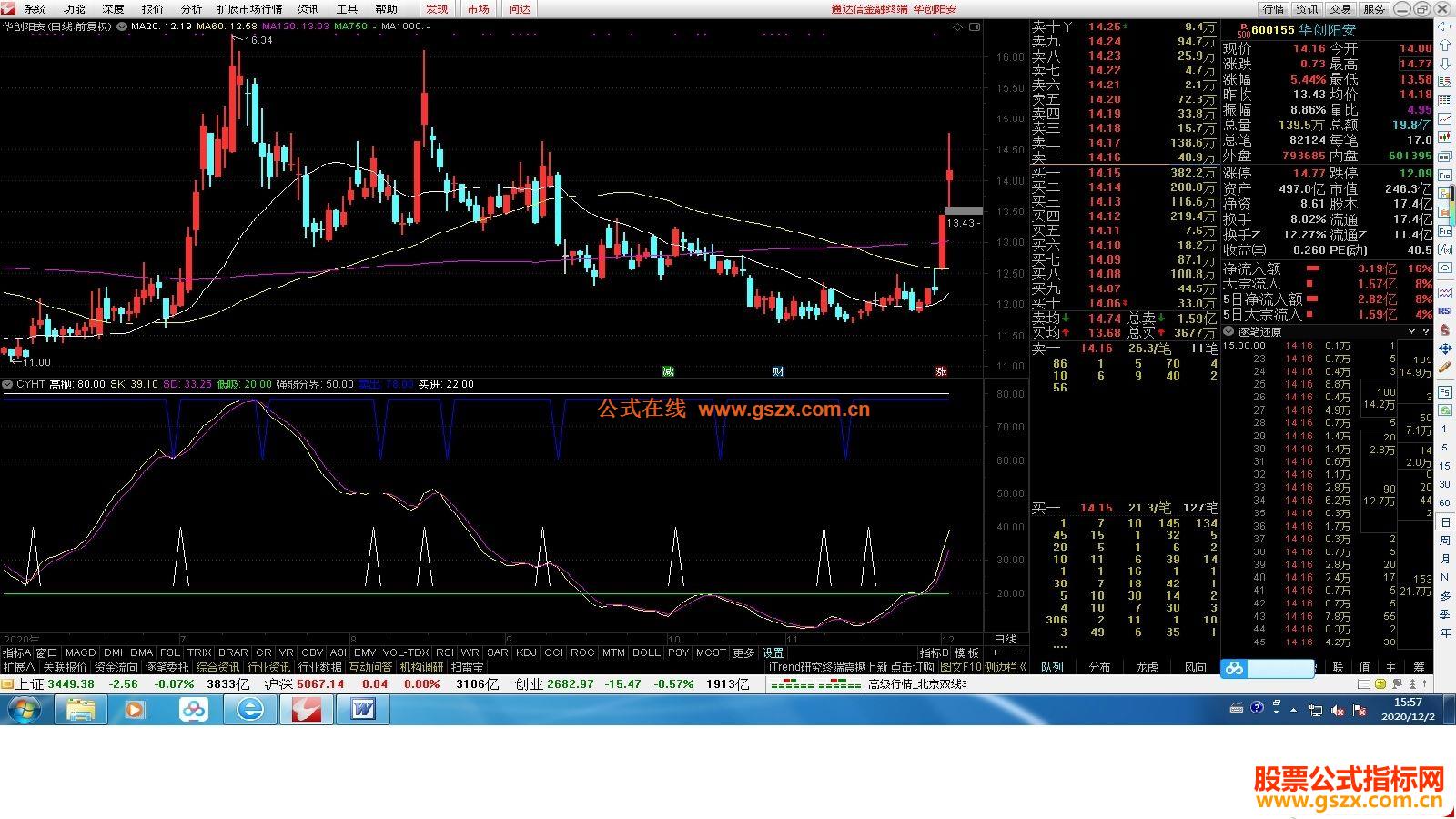
Task: Click the minus zoom button below chart
Action: (x=1016, y=652)
